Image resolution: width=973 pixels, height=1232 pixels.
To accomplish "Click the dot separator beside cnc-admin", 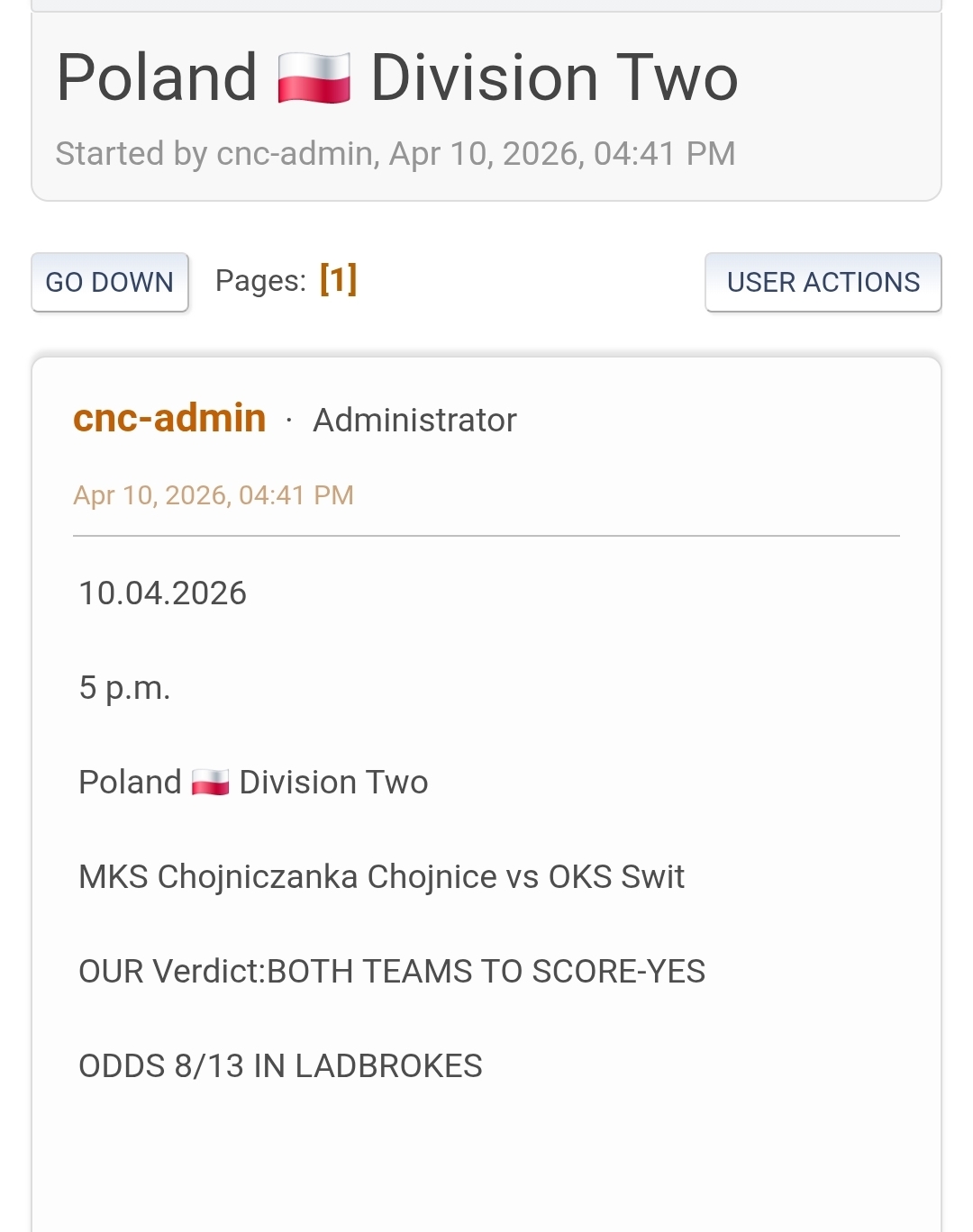I will (288, 421).
